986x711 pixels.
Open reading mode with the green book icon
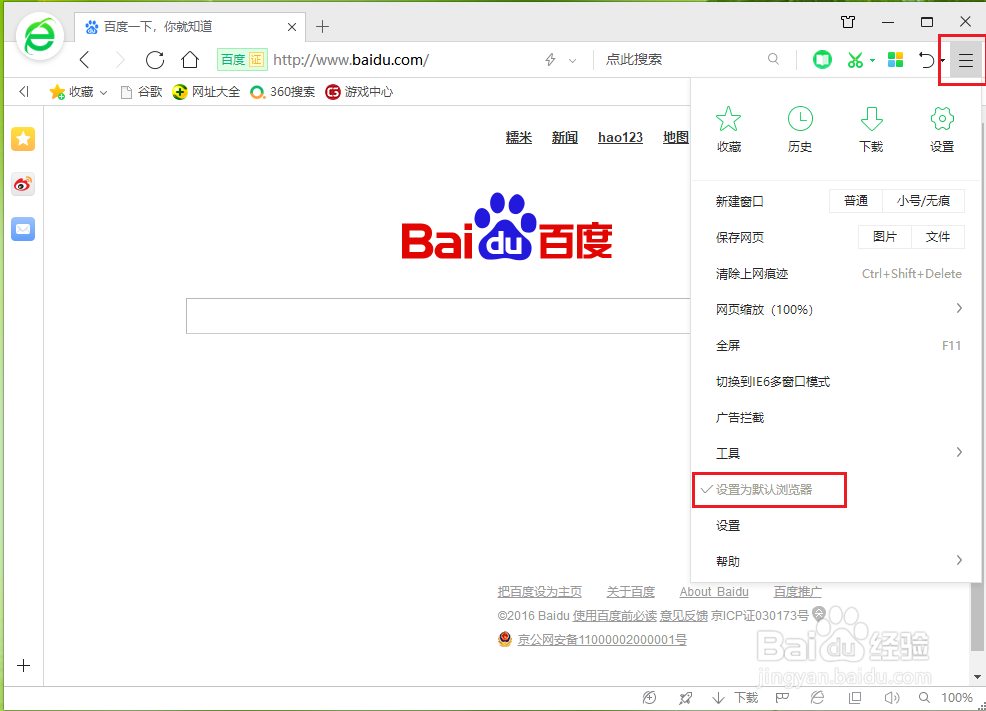pos(822,60)
